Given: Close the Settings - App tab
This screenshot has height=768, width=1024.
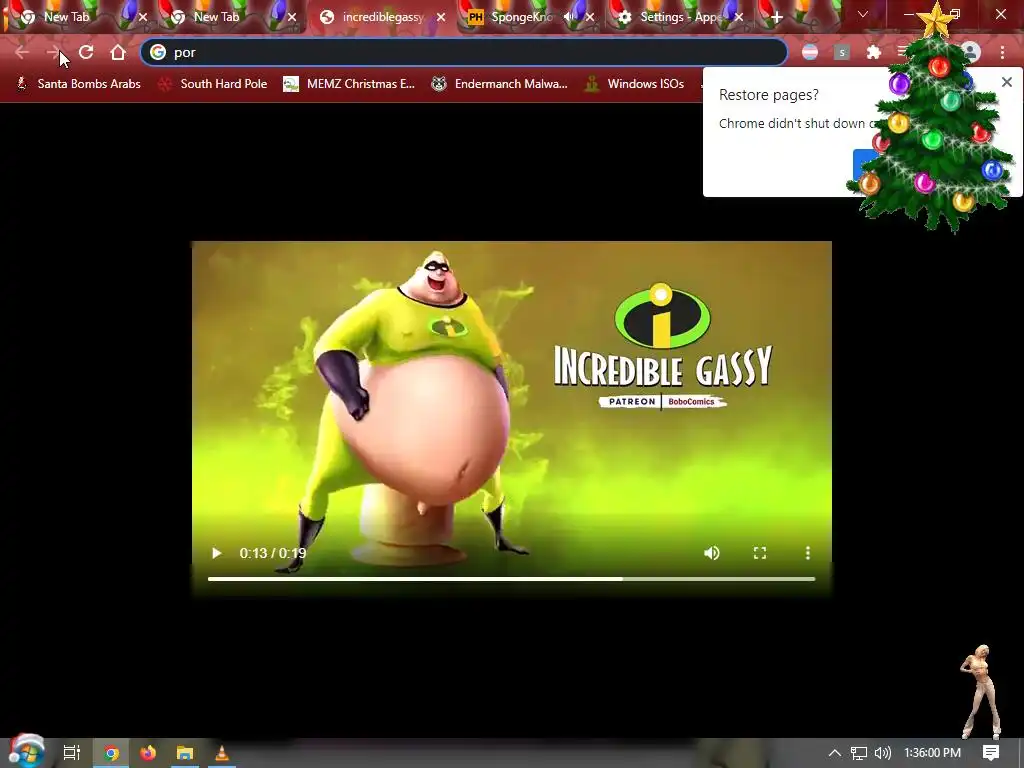Looking at the screenshot, I should click(x=739, y=18).
